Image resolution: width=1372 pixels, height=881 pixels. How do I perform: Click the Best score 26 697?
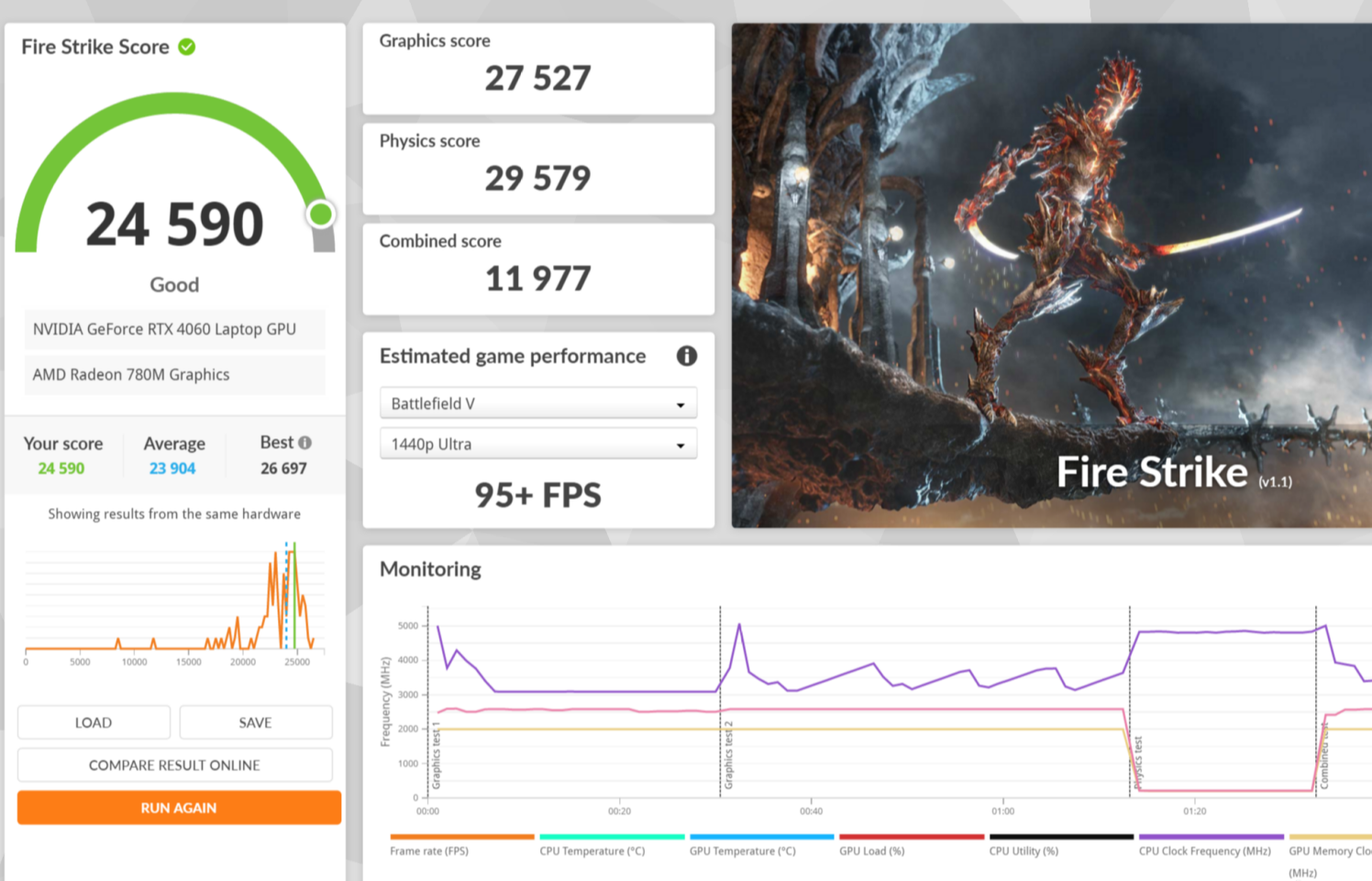283,468
